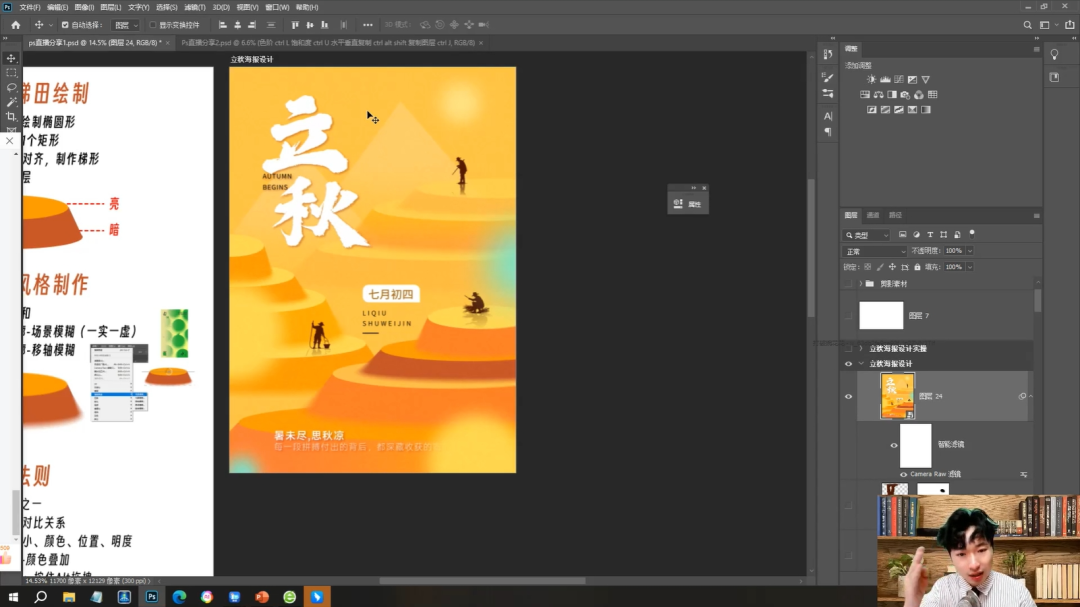Viewport: 1080px width, 607px height.
Task: Open auto-select target dropdown 图层
Action: [x=126, y=25]
